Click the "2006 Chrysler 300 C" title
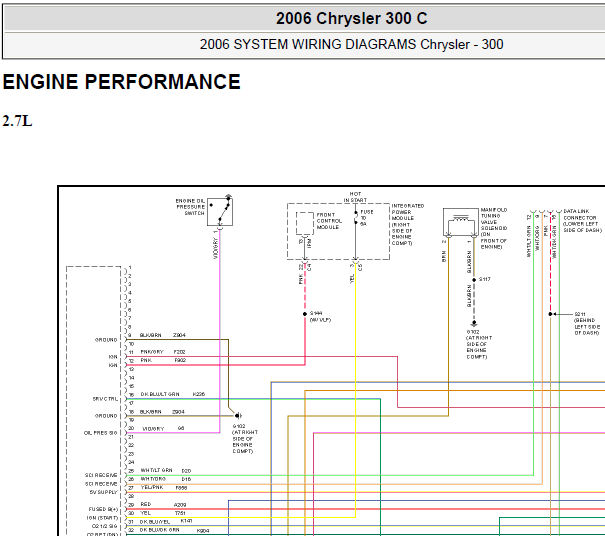Image resolution: width=605 pixels, height=536 pixels. coord(352,19)
